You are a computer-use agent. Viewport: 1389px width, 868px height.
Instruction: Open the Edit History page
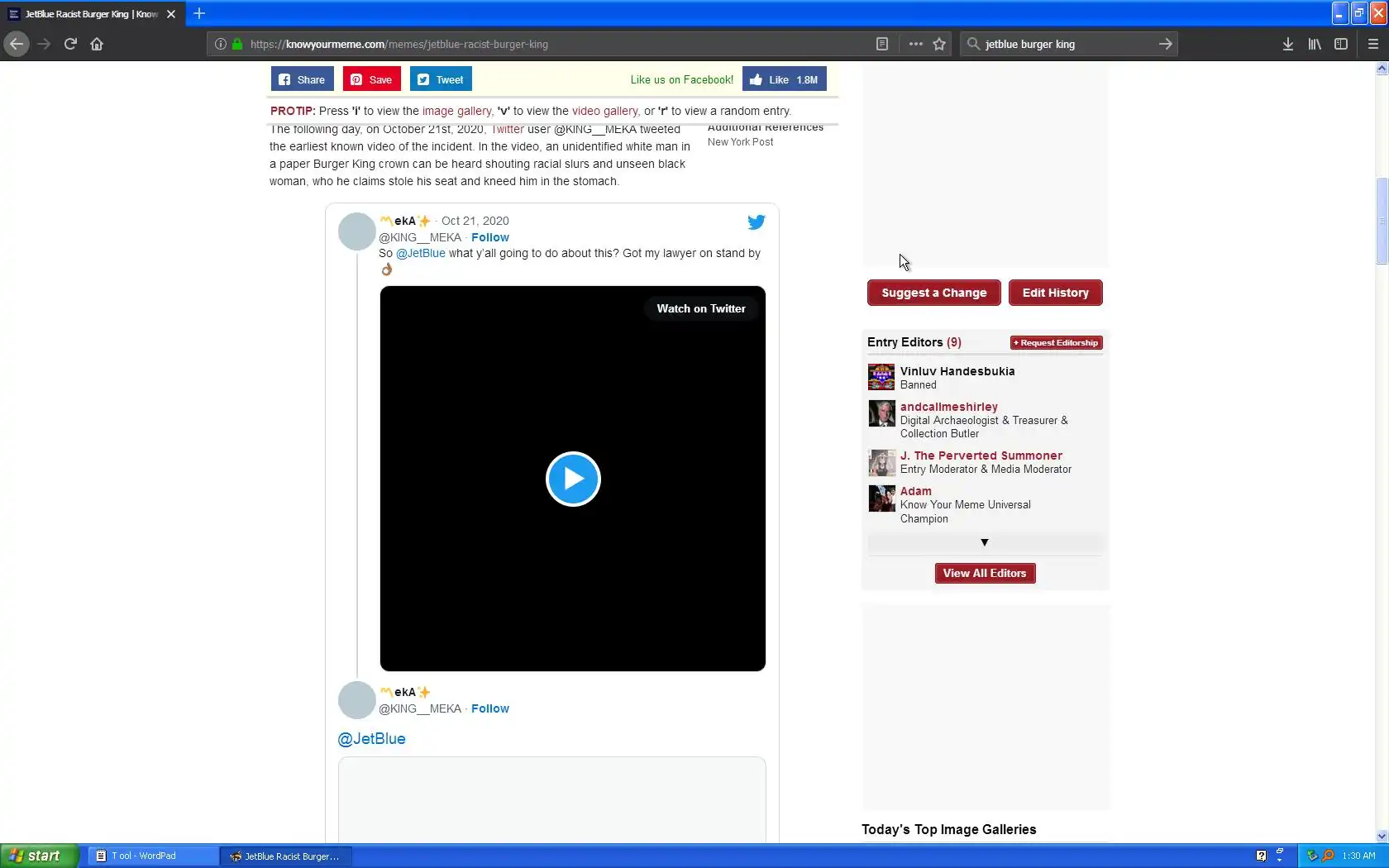pos(1055,293)
